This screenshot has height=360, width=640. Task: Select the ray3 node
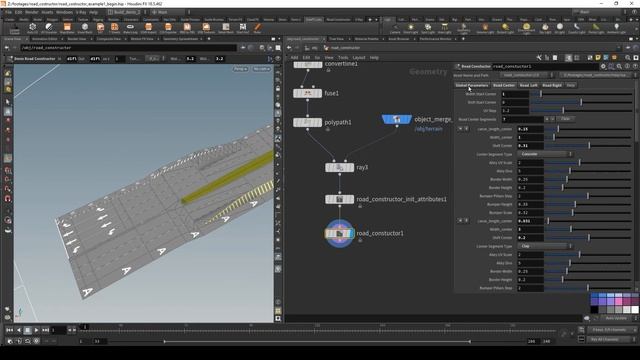pyautogui.click(x=340, y=167)
